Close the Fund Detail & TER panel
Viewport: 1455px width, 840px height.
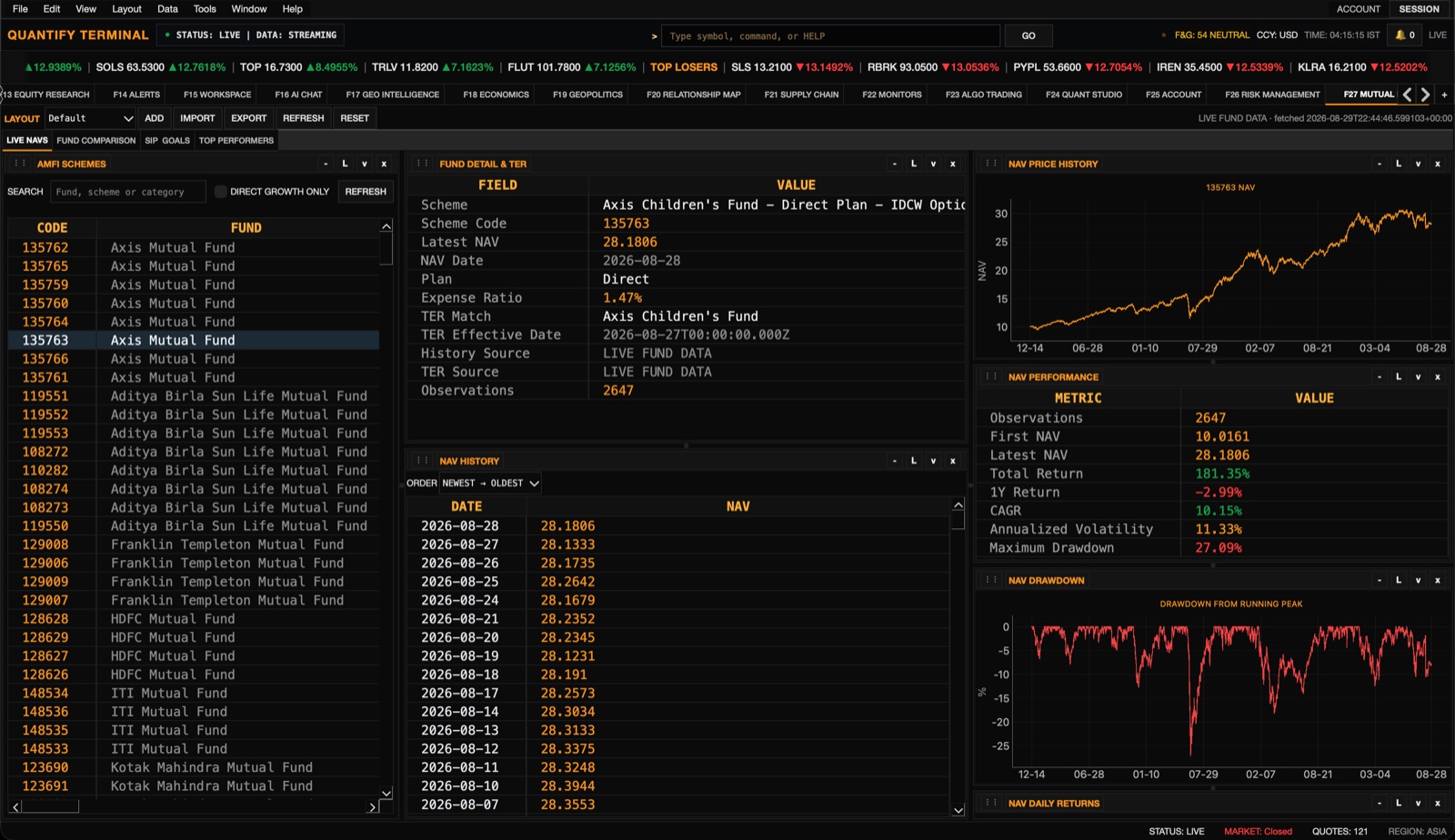(953, 164)
